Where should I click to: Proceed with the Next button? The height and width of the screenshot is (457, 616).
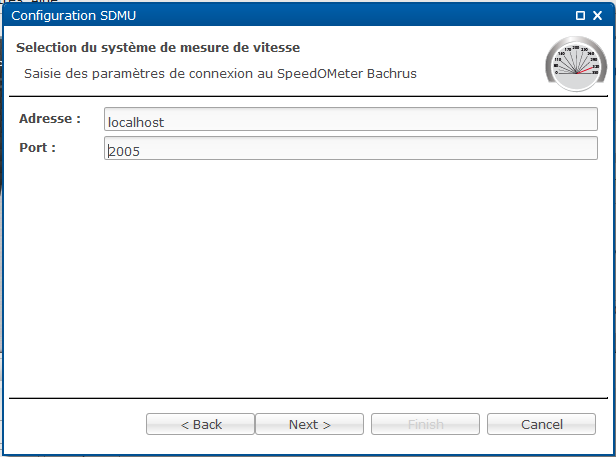tap(310, 424)
